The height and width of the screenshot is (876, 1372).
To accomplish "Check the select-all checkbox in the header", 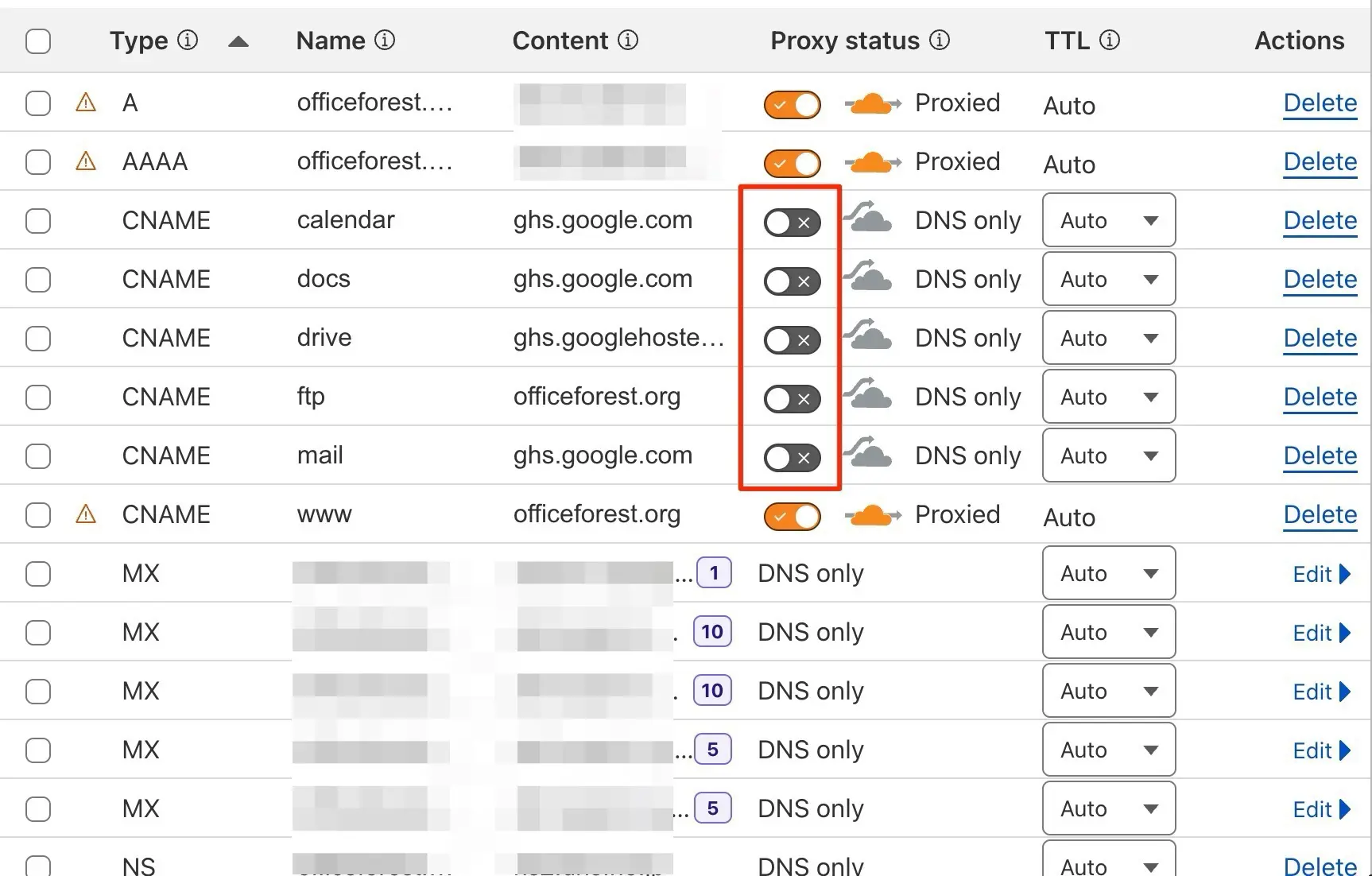I will click(38, 41).
